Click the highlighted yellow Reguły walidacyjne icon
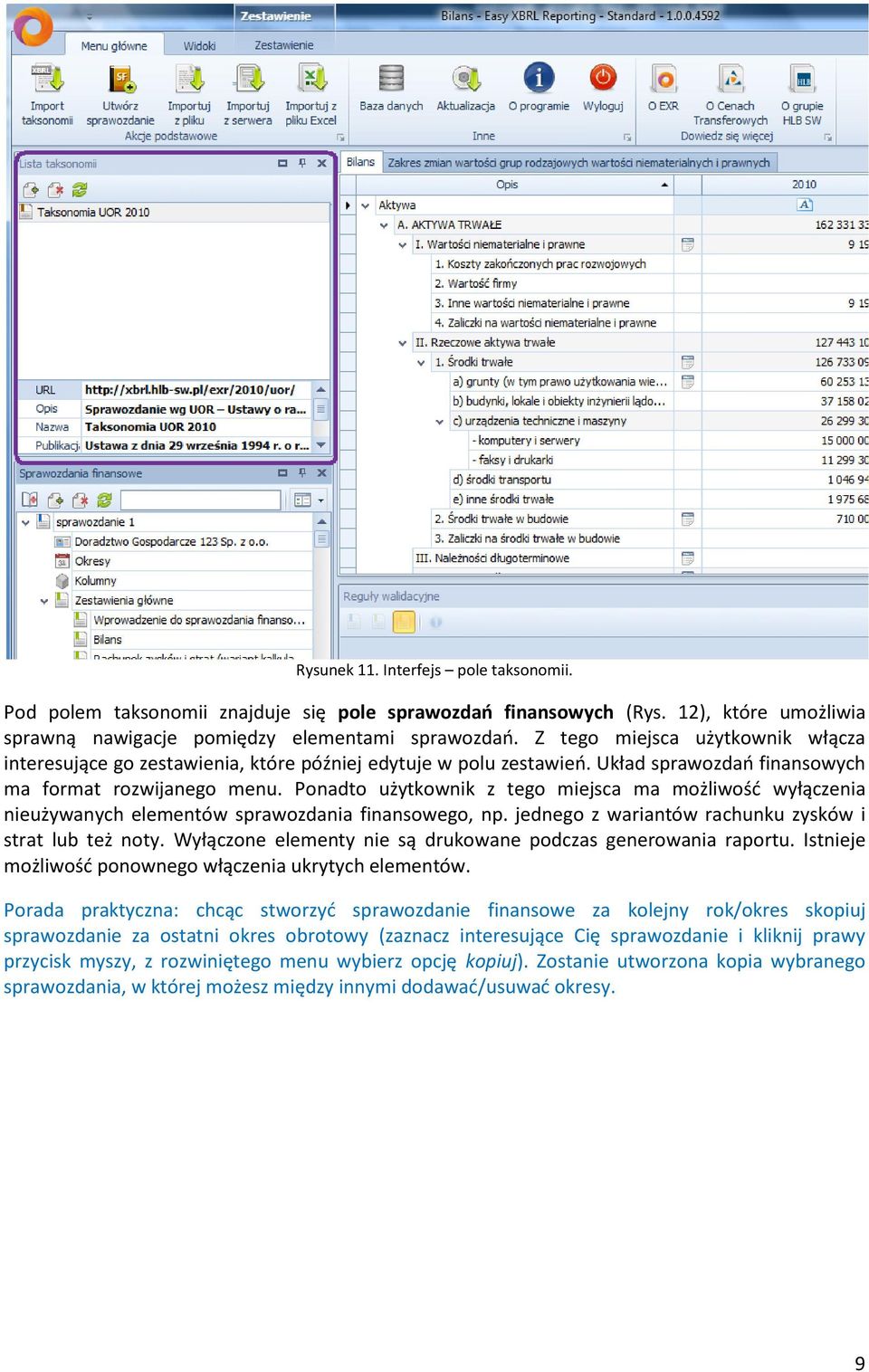869x1372 pixels. [404, 622]
